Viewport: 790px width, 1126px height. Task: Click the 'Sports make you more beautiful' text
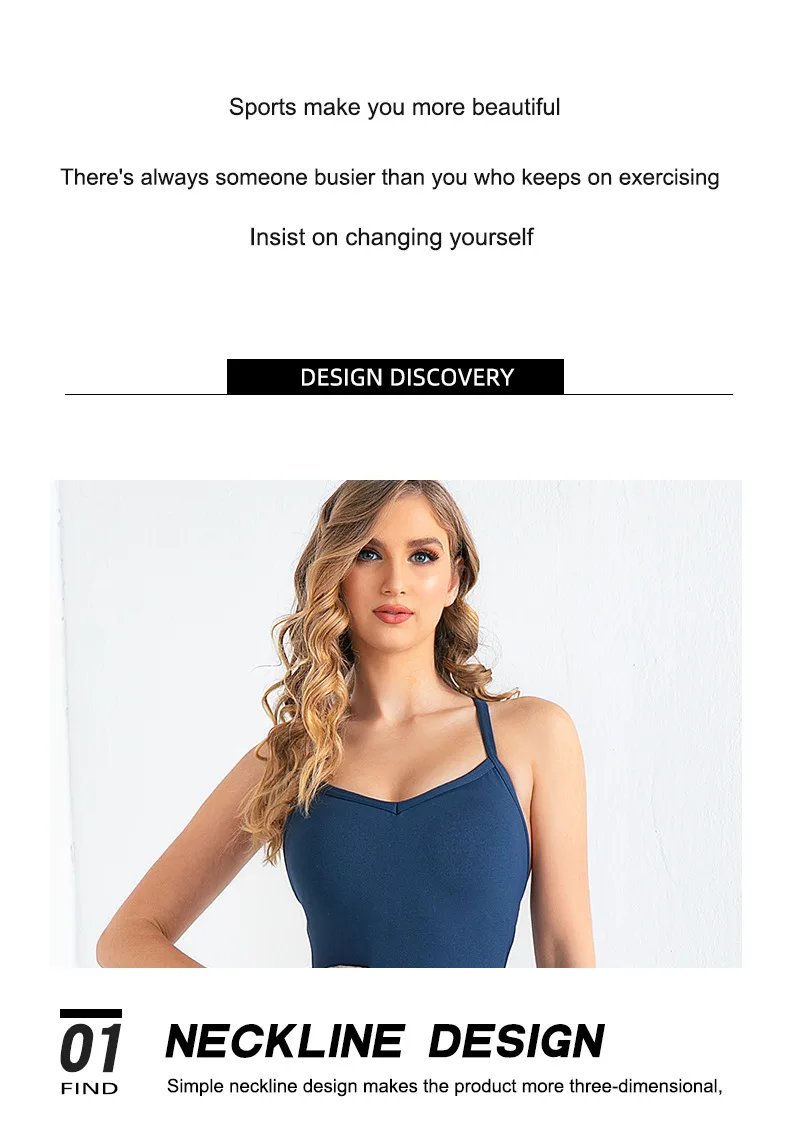tap(394, 107)
